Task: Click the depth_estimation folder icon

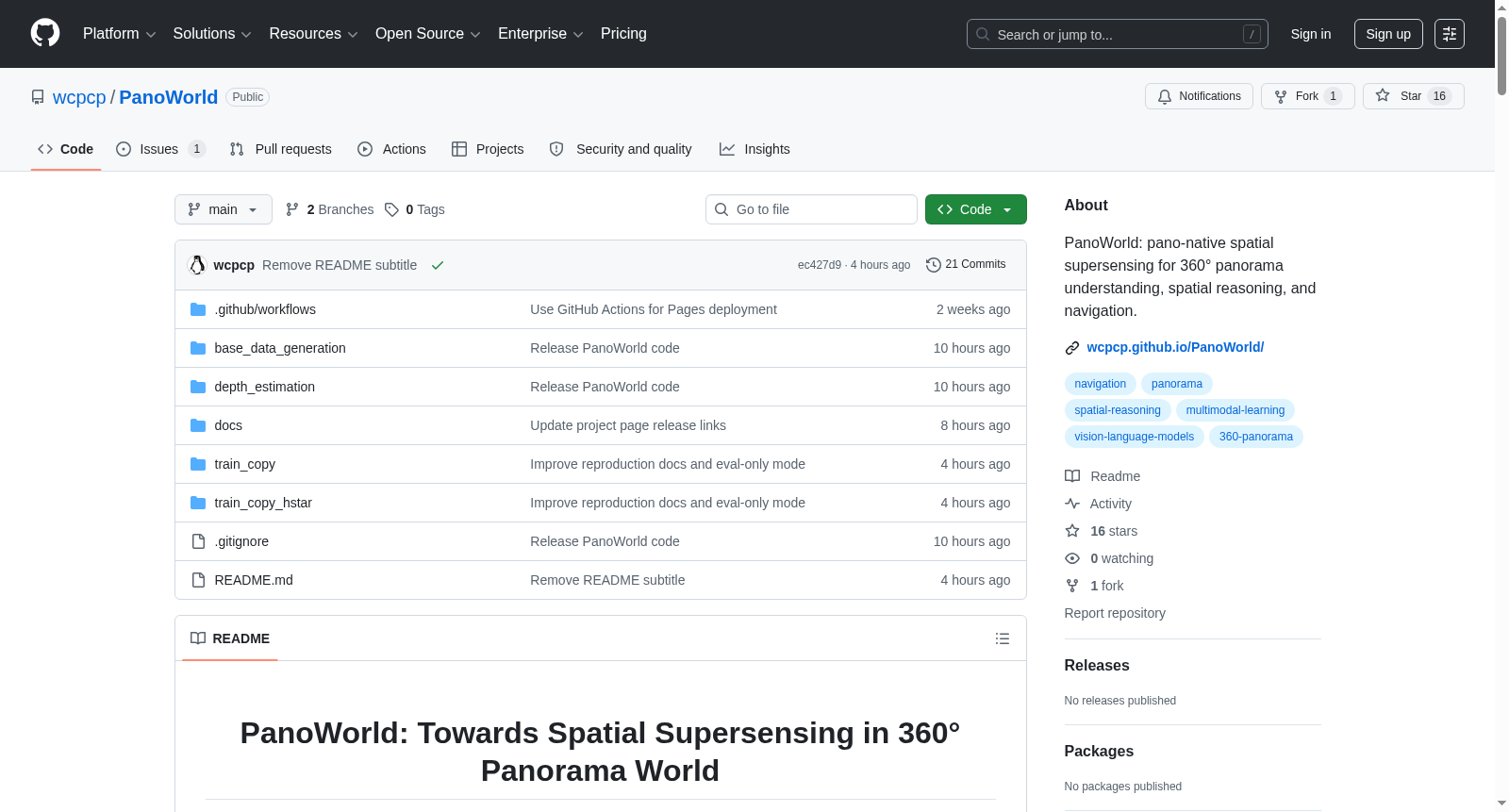Action: tap(198, 387)
